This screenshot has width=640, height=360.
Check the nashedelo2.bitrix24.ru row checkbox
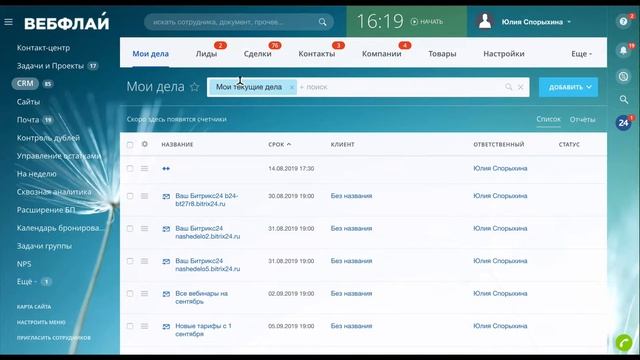coord(130,229)
